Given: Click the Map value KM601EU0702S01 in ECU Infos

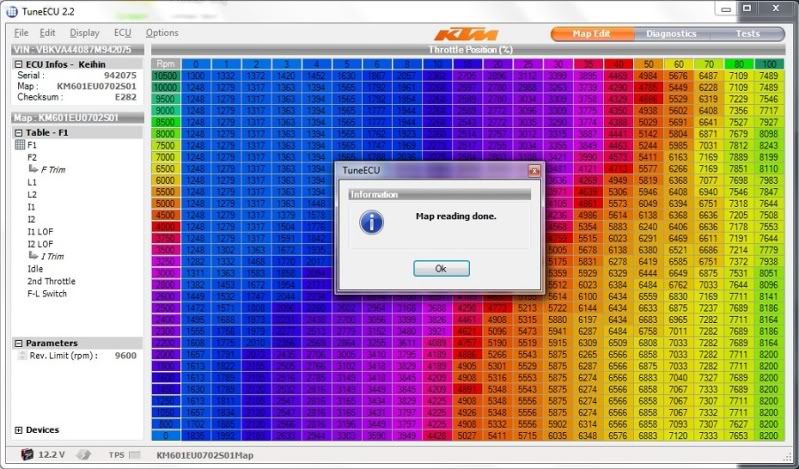Looking at the screenshot, I should (x=96, y=86).
